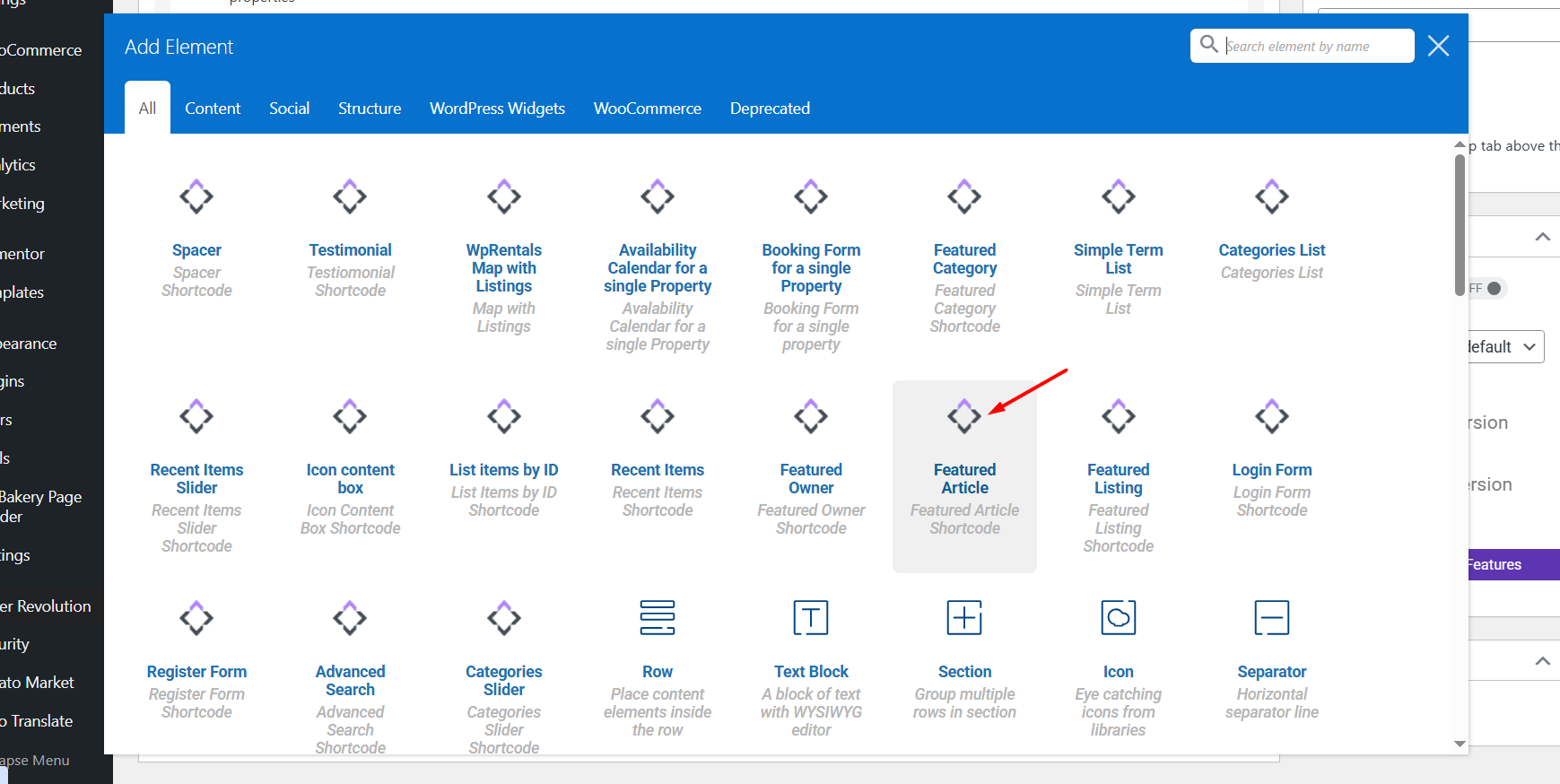Collapse the lower right sidebar panel chevron
The height and width of the screenshot is (784, 1560).
tap(1542, 661)
